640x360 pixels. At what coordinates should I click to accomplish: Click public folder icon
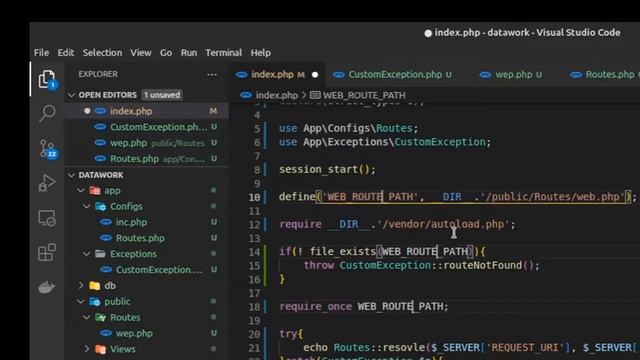[95, 302]
